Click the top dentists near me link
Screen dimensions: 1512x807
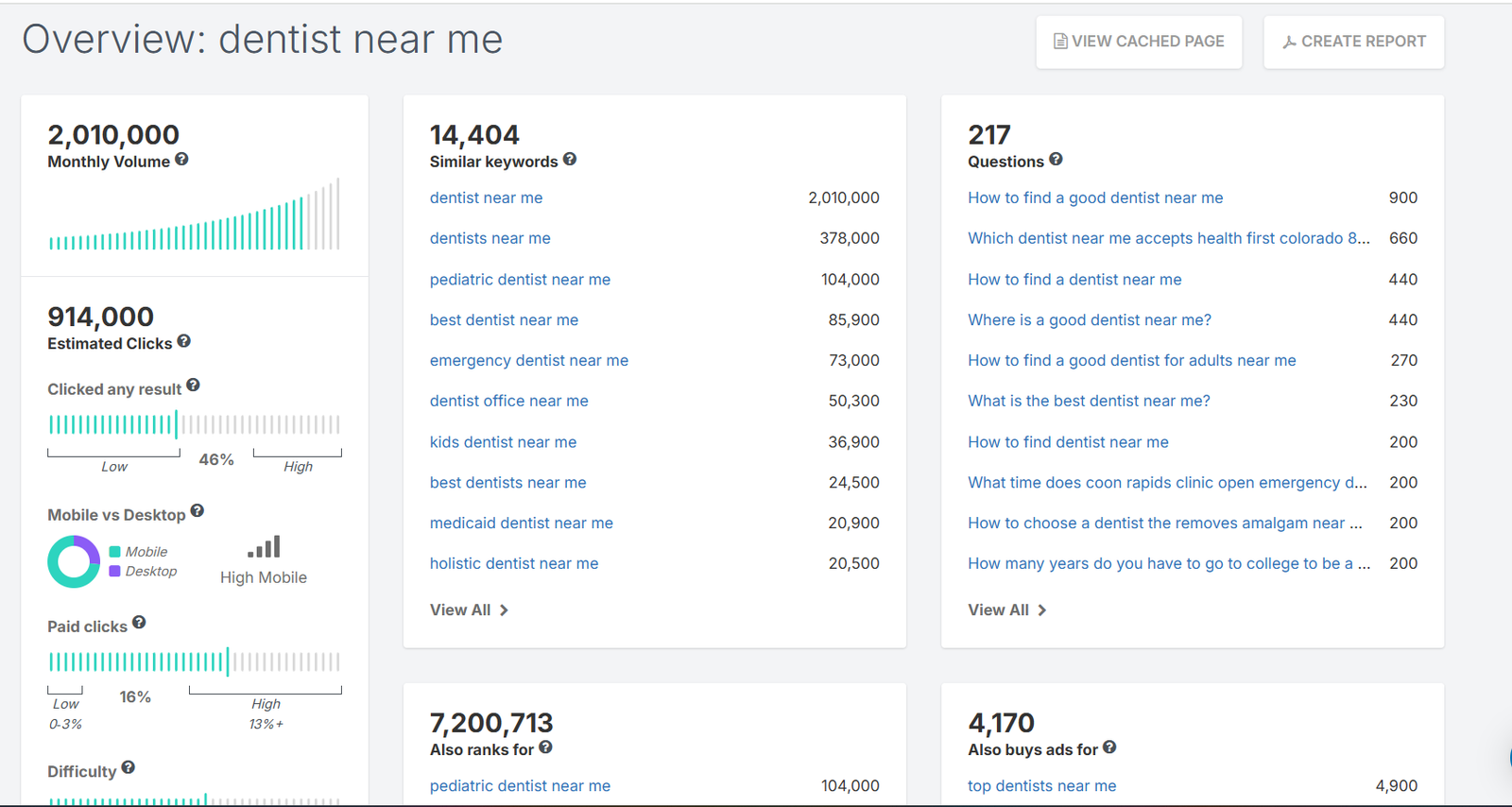pyautogui.click(x=1041, y=785)
